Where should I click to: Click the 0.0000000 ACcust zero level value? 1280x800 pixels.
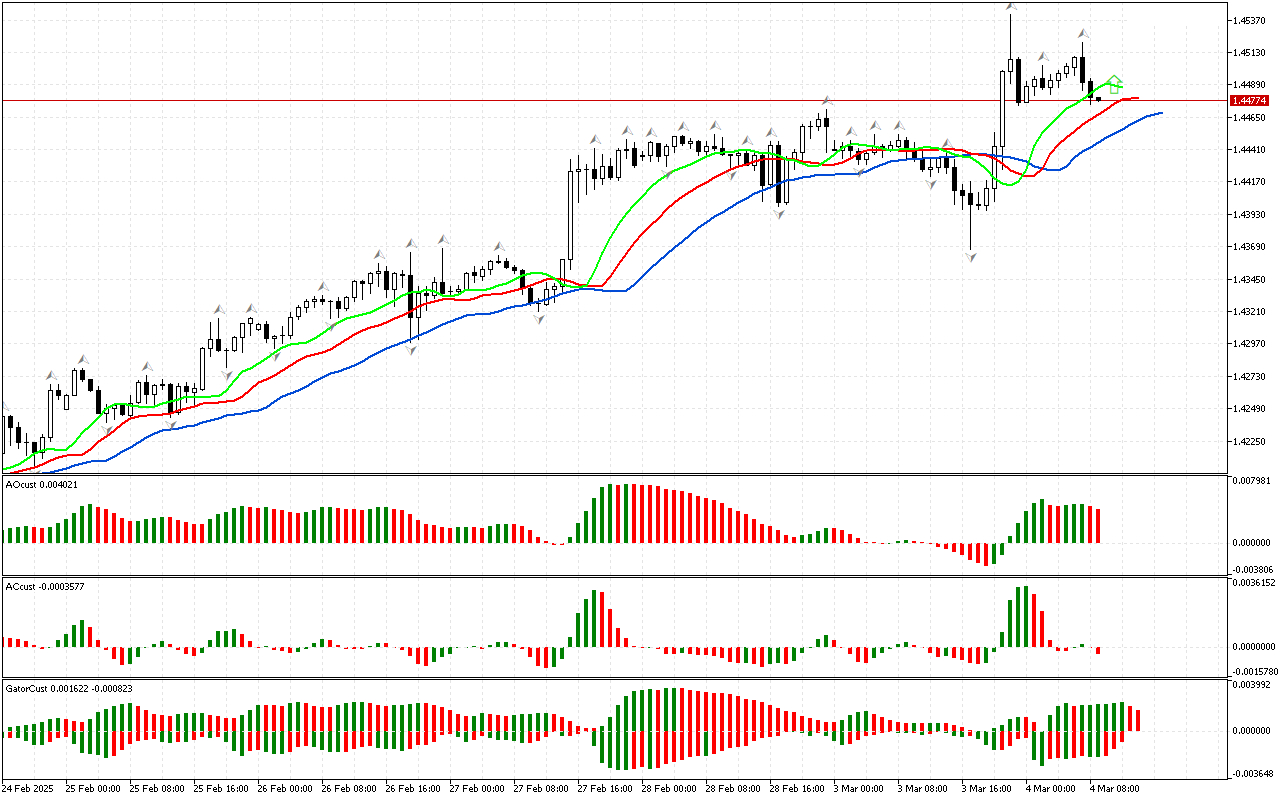coord(1254,646)
